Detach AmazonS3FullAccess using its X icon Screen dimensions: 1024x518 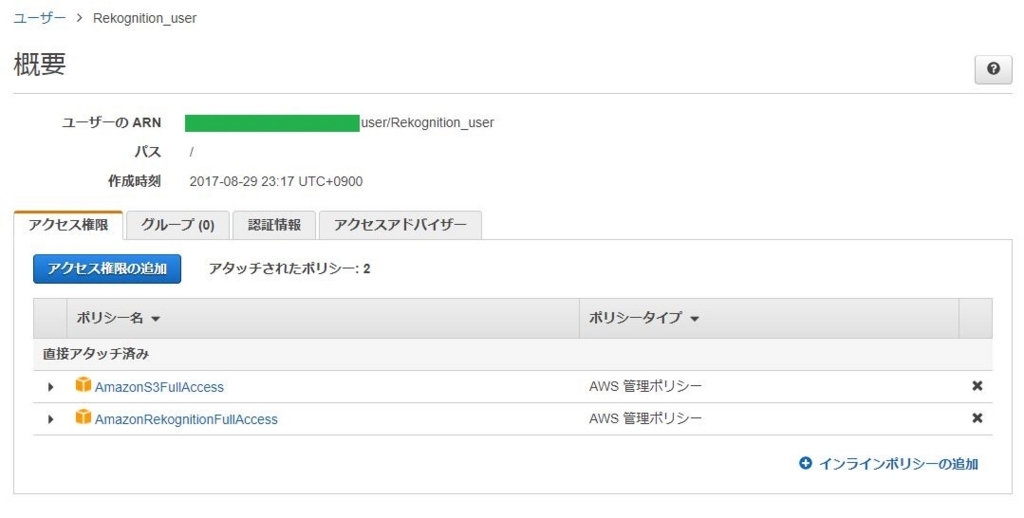pos(977,385)
